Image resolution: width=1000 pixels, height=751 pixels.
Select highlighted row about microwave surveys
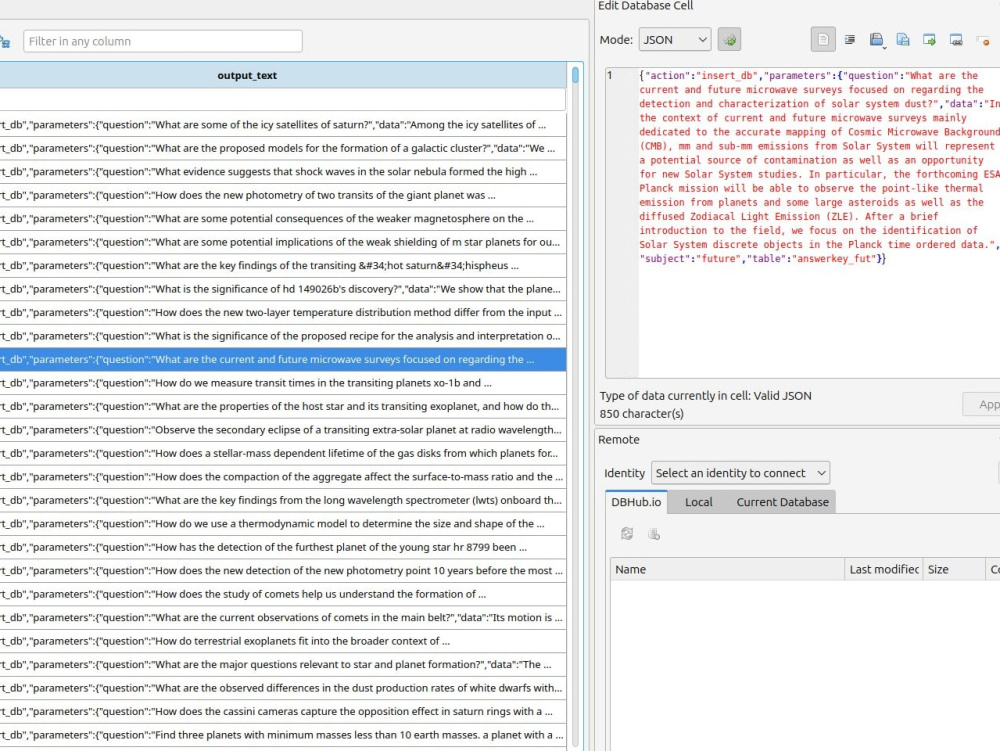pyautogui.click(x=283, y=360)
